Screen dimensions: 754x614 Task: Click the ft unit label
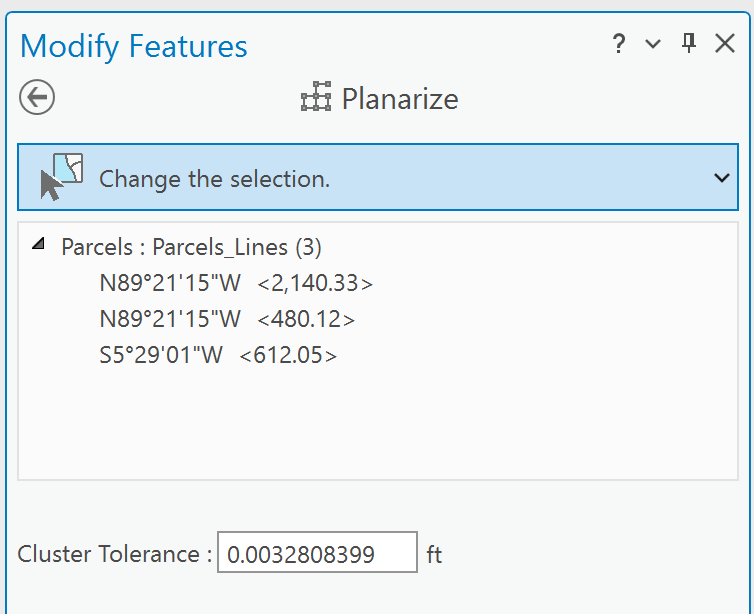click(x=434, y=554)
